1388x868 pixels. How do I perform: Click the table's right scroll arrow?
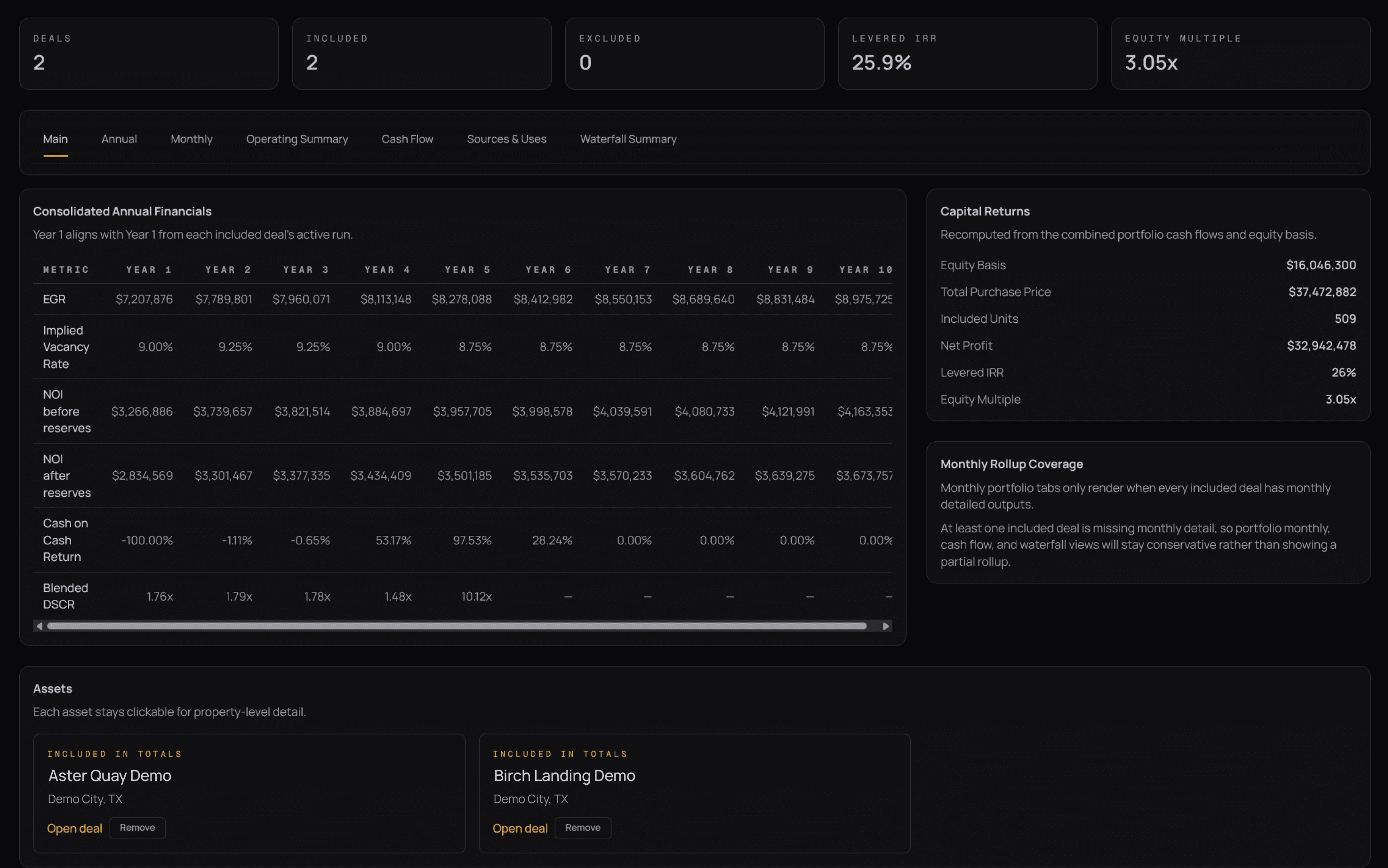885,626
